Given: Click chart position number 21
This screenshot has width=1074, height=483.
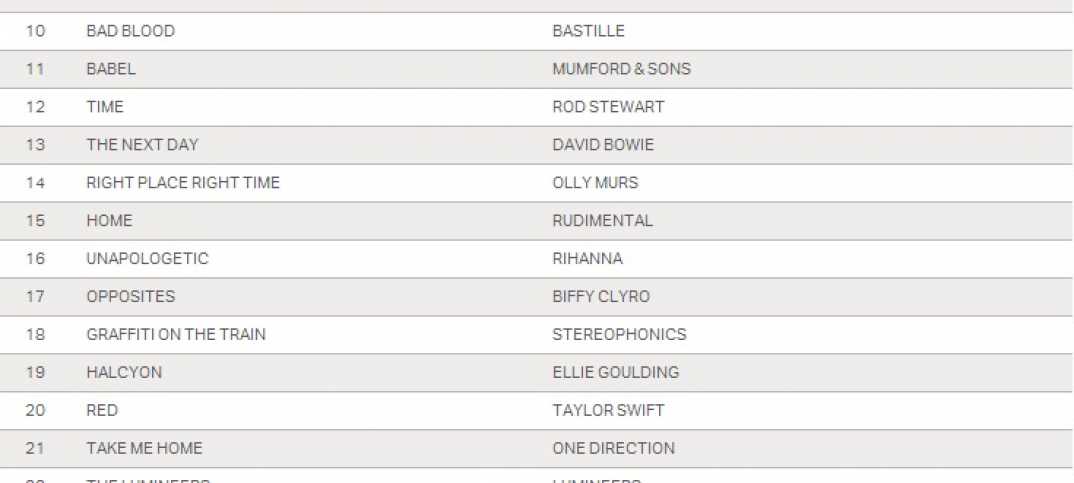Looking at the screenshot, I should (35, 449).
